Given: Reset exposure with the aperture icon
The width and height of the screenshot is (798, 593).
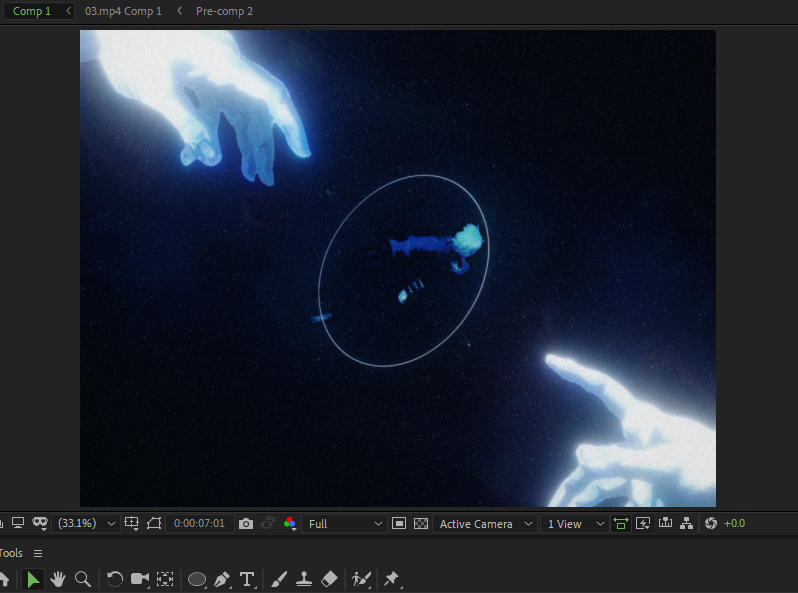Looking at the screenshot, I should tap(711, 523).
